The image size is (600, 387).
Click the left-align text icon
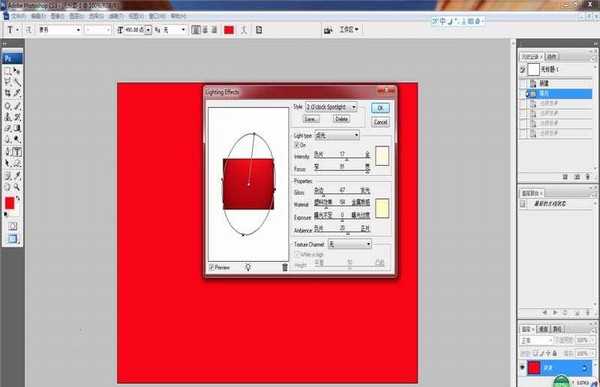pyautogui.click(x=196, y=30)
